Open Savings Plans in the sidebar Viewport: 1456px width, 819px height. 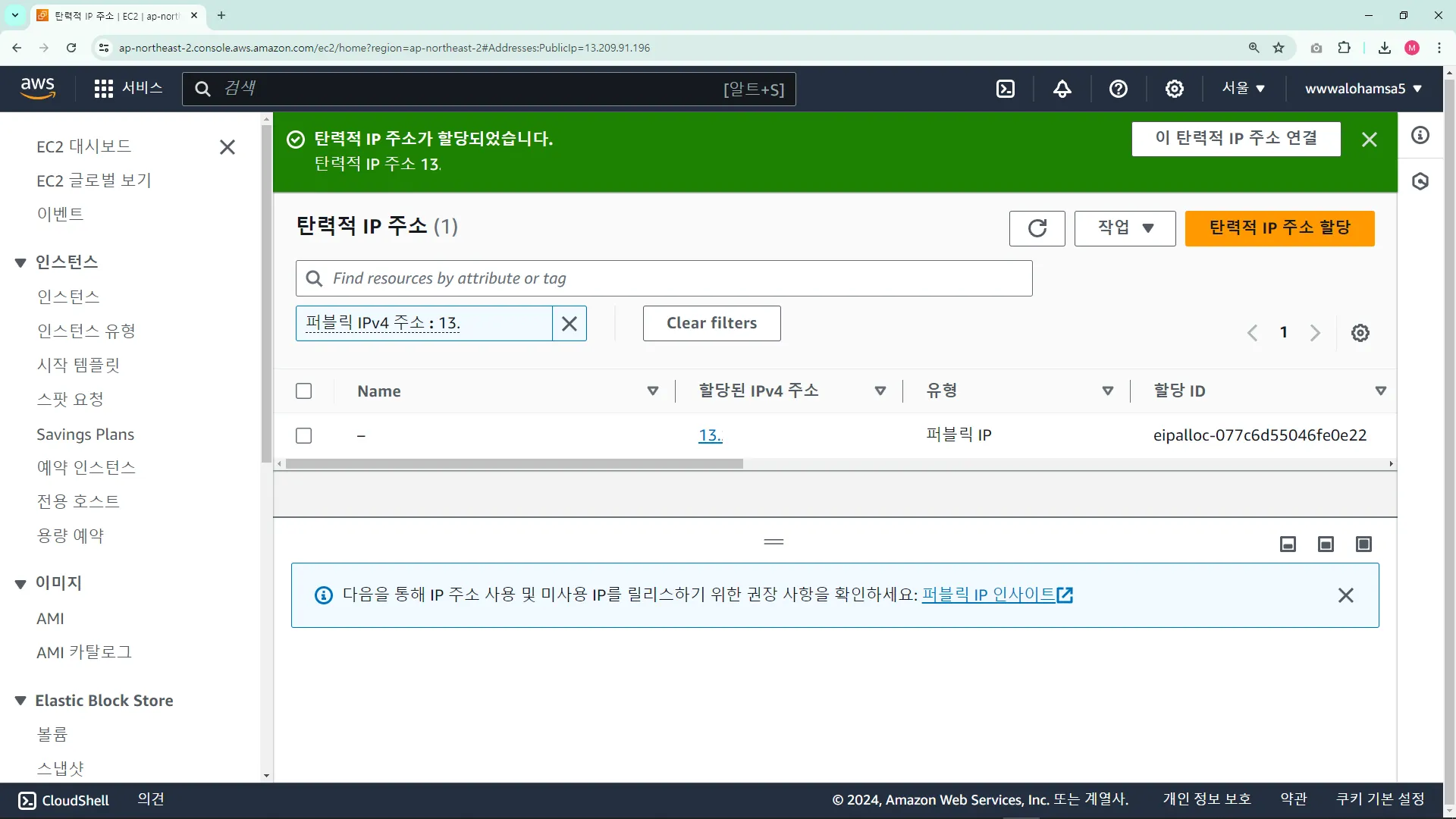[85, 435]
